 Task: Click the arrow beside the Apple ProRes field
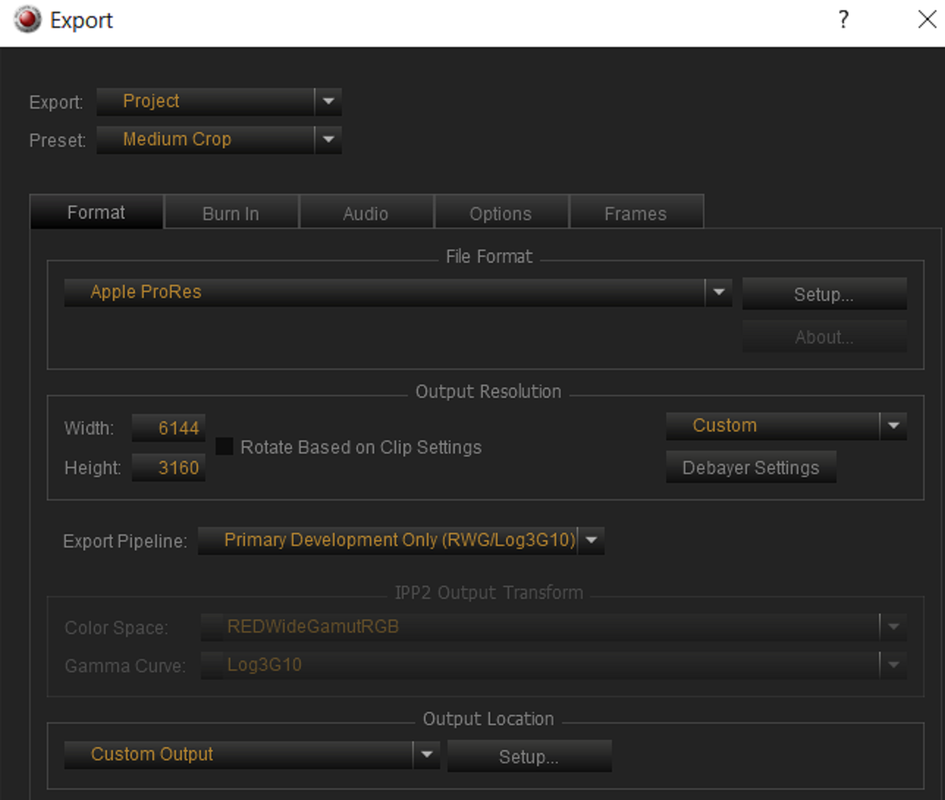coord(719,292)
